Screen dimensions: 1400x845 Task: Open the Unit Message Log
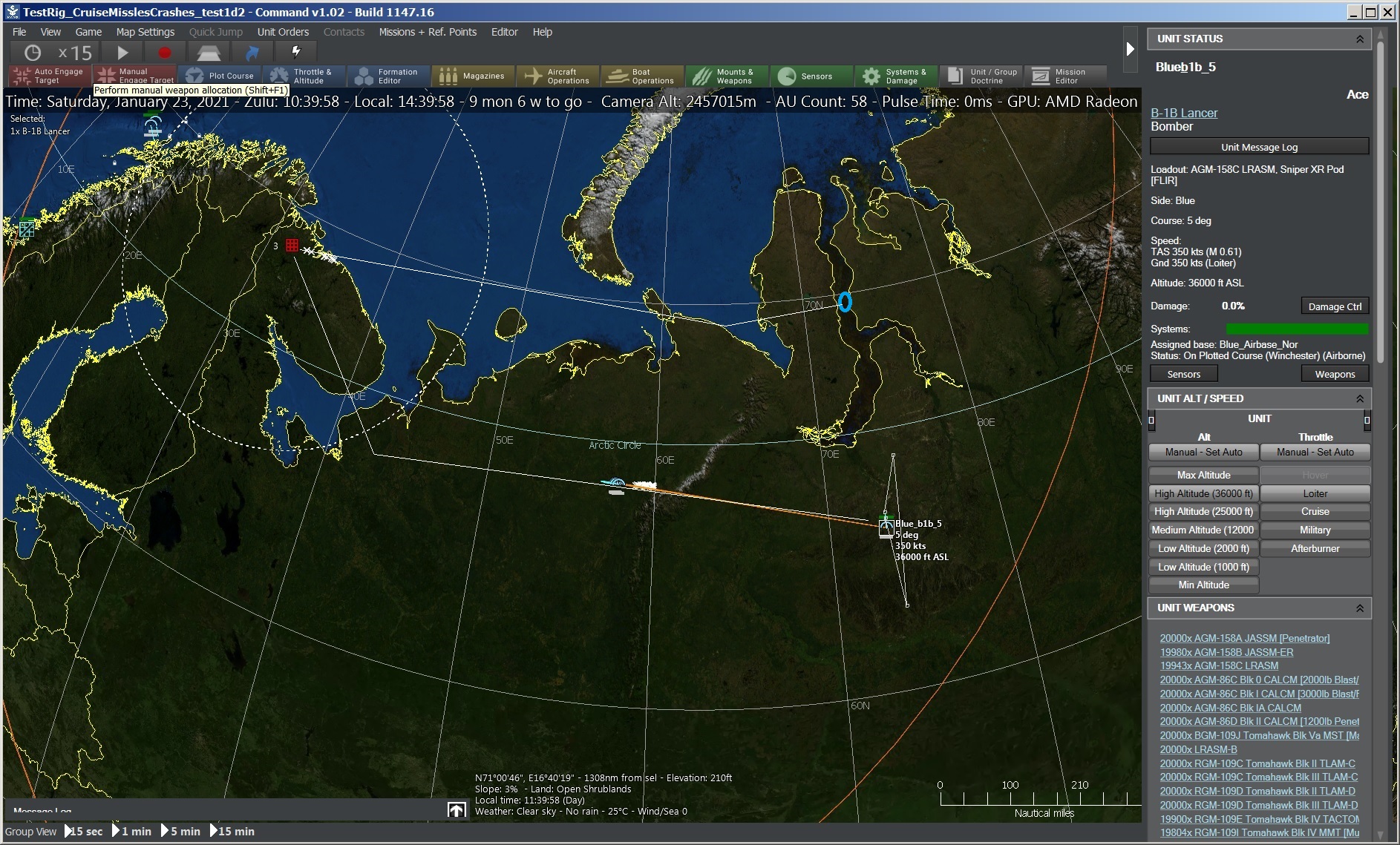click(x=1259, y=147)
